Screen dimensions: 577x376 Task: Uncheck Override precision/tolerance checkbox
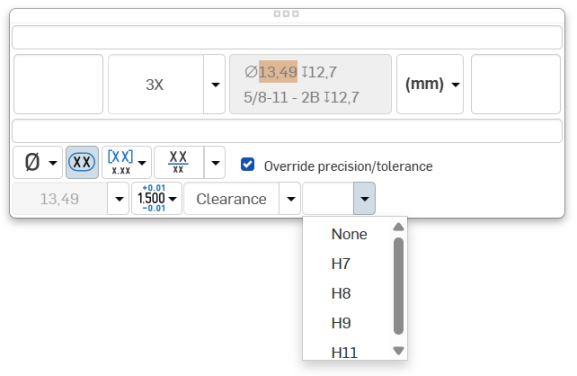247,164
